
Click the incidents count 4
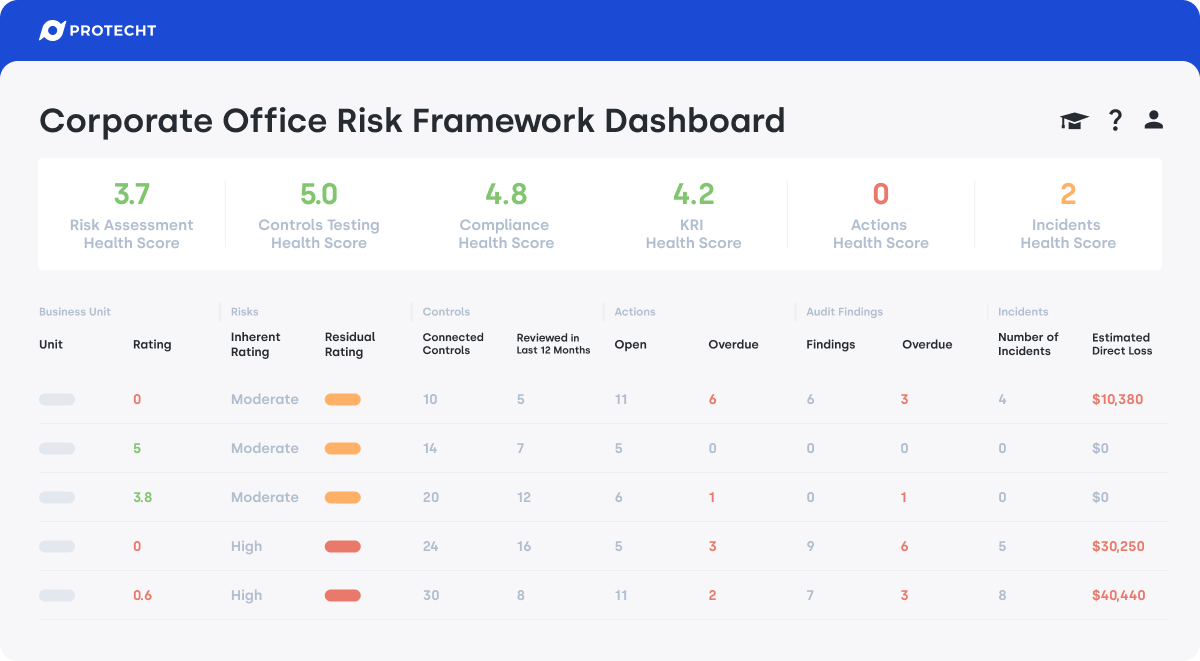tap(1002, 399)
